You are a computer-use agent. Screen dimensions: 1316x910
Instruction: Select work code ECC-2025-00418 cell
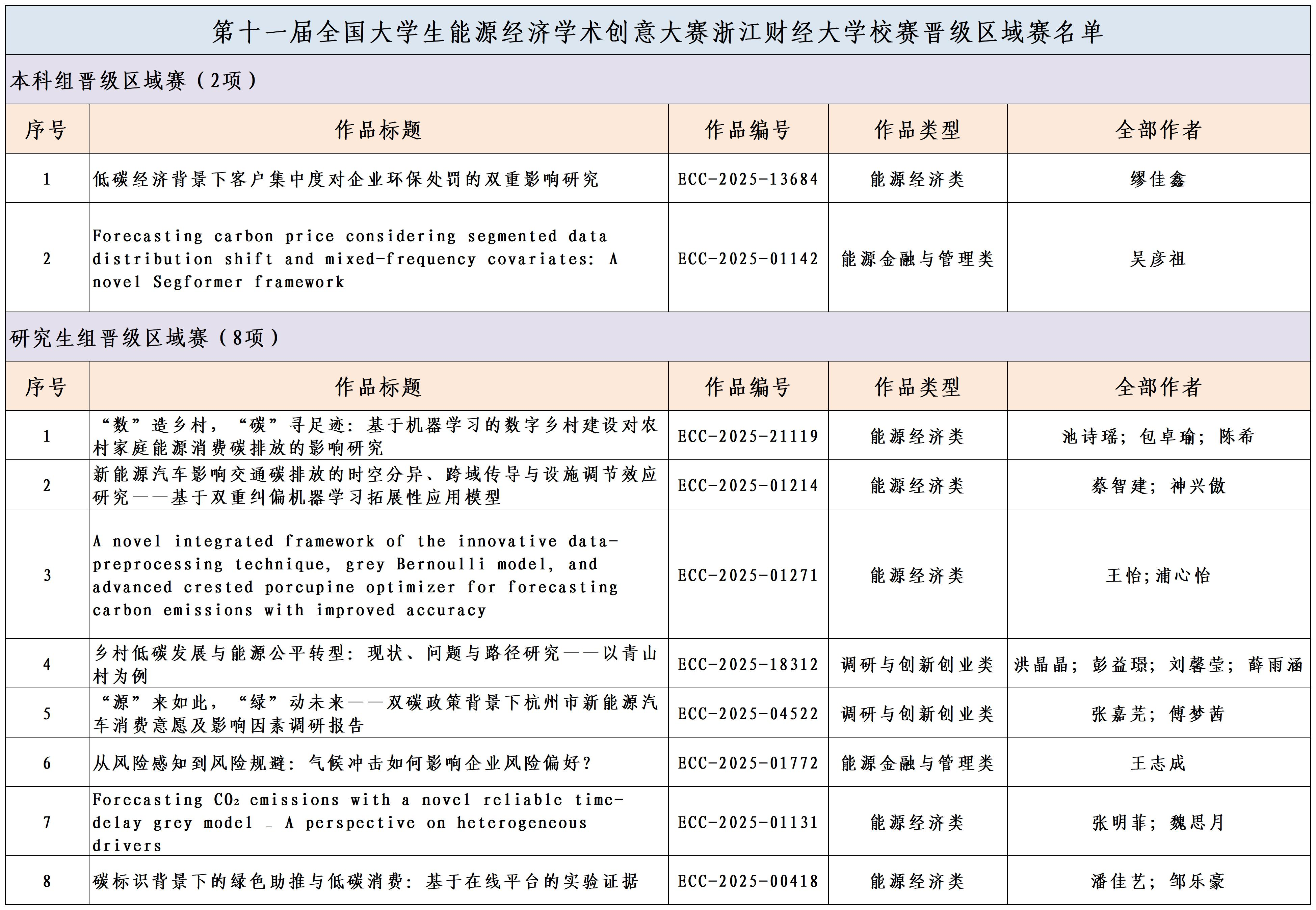747,881
